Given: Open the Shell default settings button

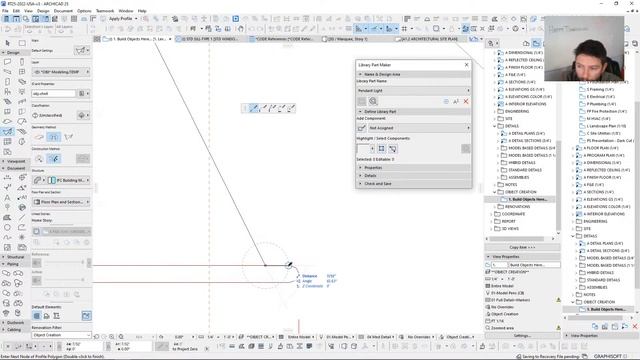Looking at the screenshot, I should coord(82,50).
